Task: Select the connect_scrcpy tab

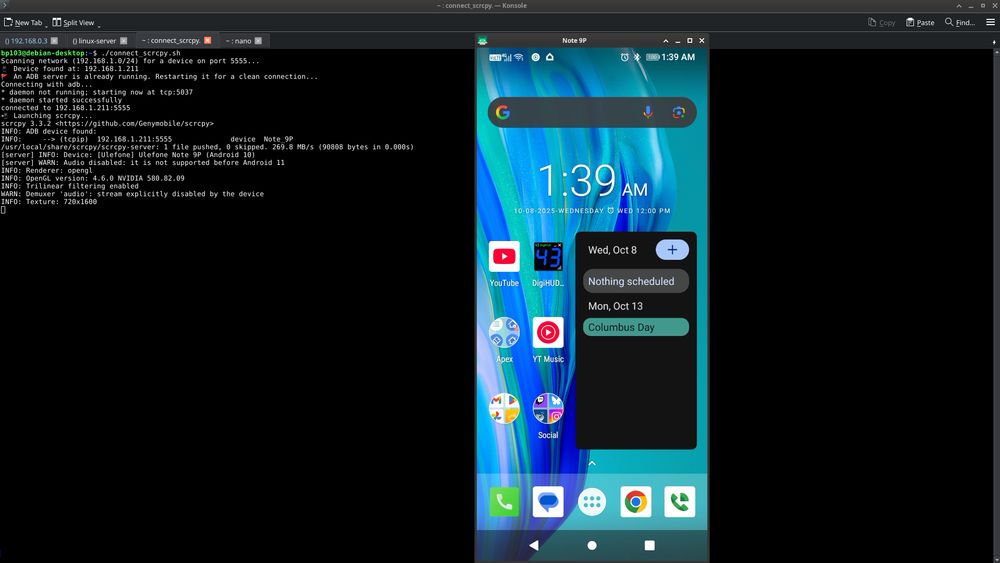Action: (176, 41)
